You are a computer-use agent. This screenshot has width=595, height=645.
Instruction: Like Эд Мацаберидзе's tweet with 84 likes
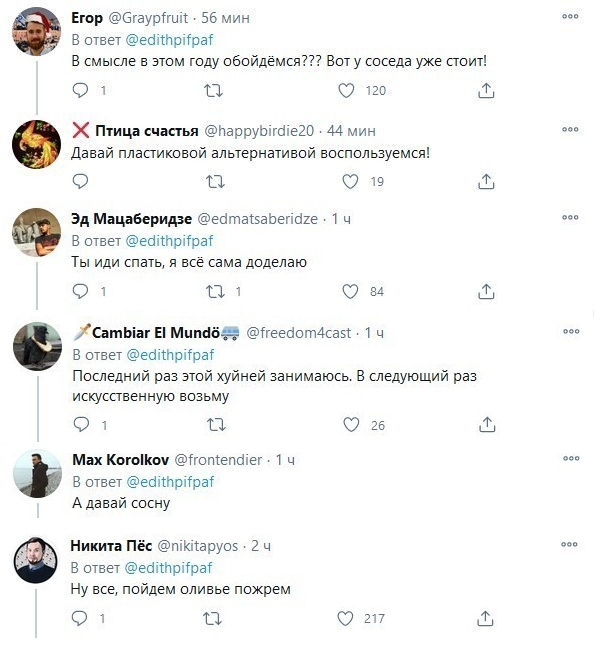point(350,291)
